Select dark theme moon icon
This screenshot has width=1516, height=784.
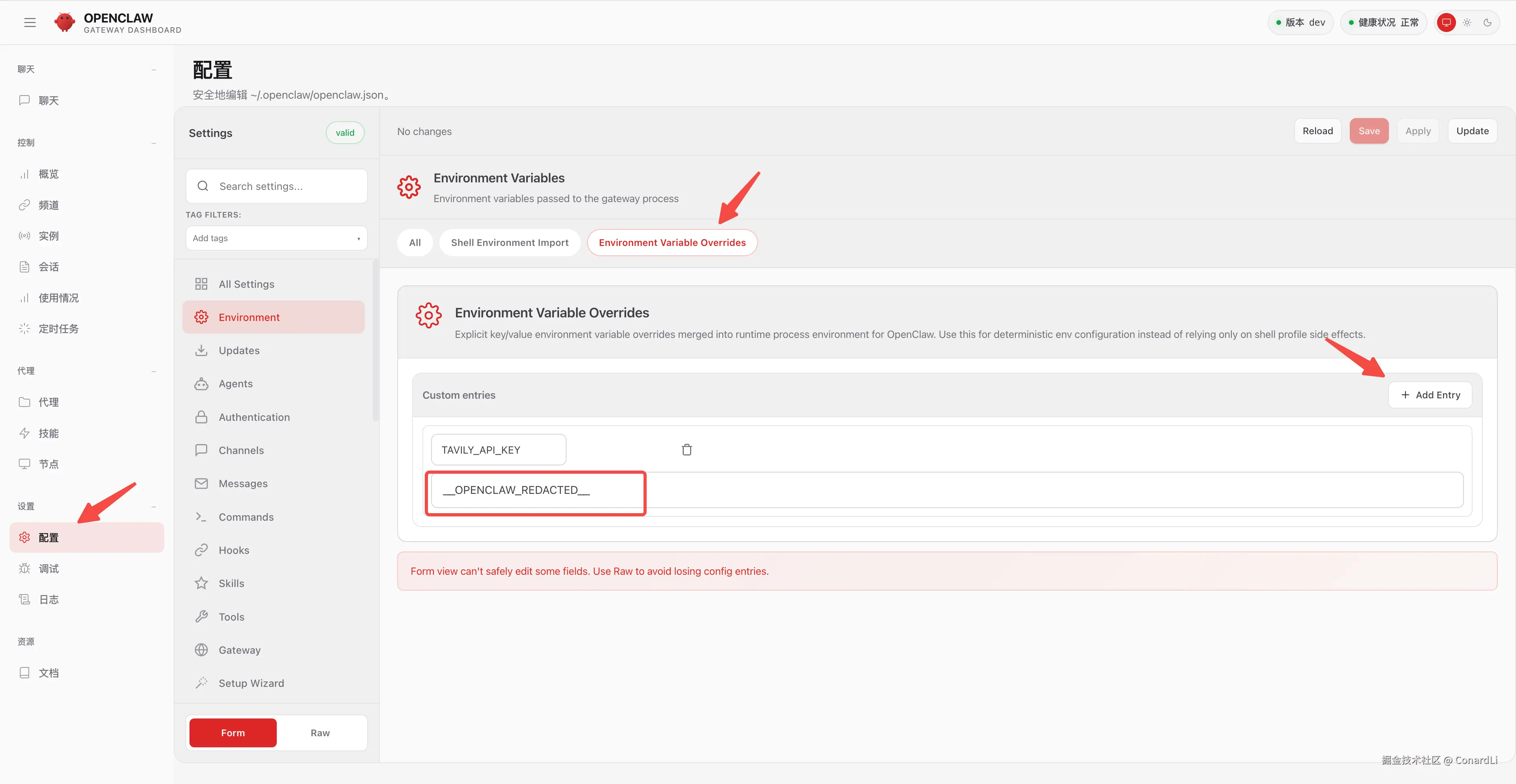tap(1487, 23)
